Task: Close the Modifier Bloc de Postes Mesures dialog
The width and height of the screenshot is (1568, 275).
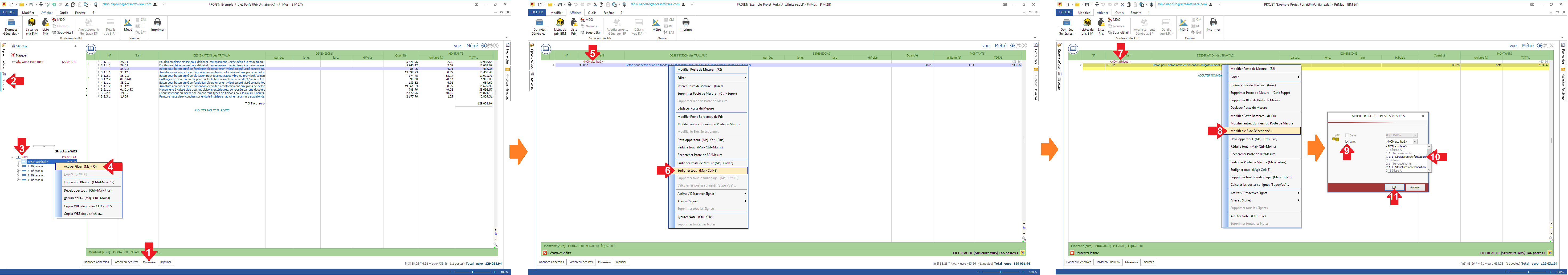Action: 1423,116
